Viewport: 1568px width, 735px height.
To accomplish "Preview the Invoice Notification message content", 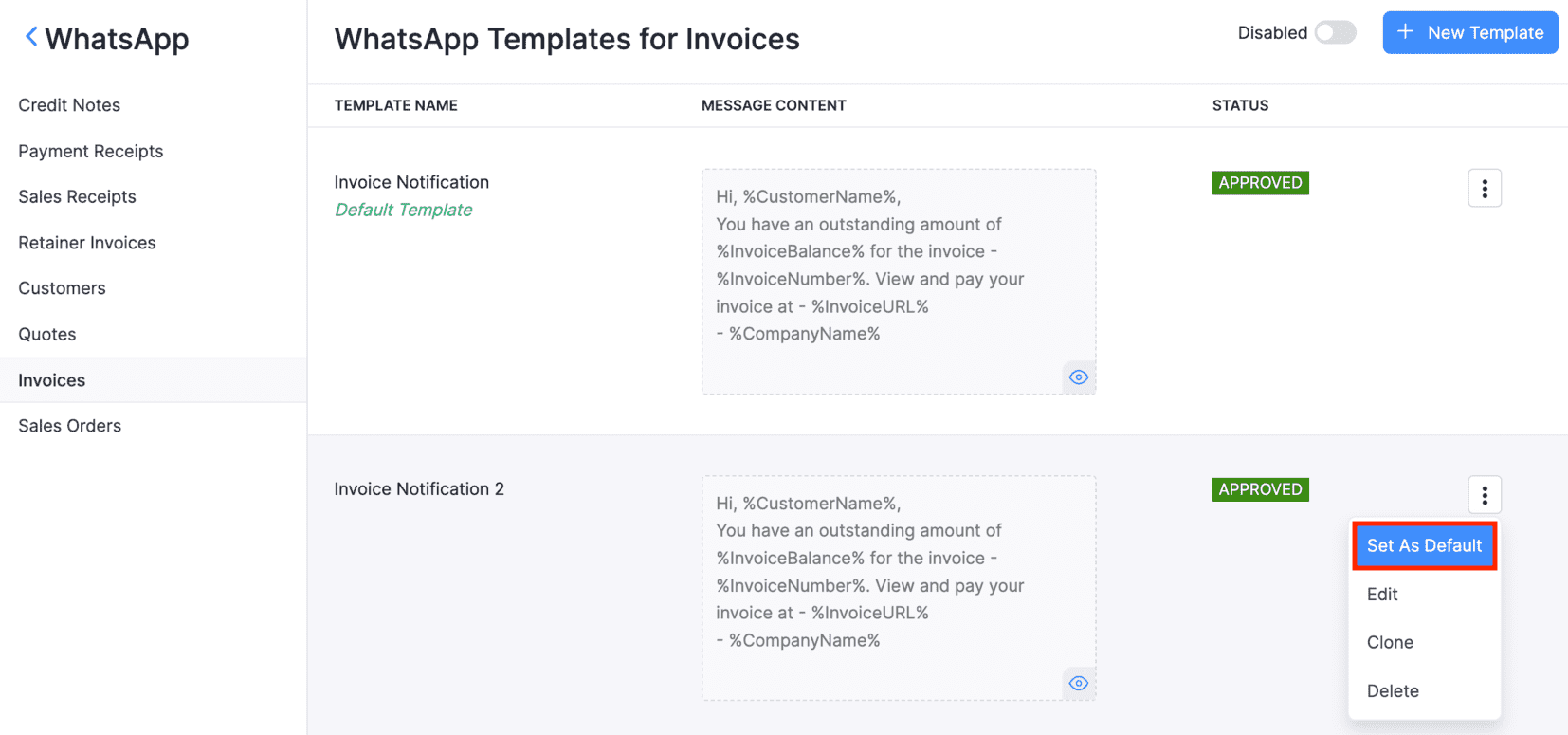I will (1078, 377).
